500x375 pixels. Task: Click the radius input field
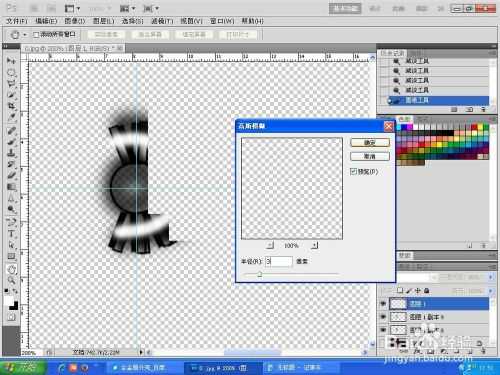(279, 261)
